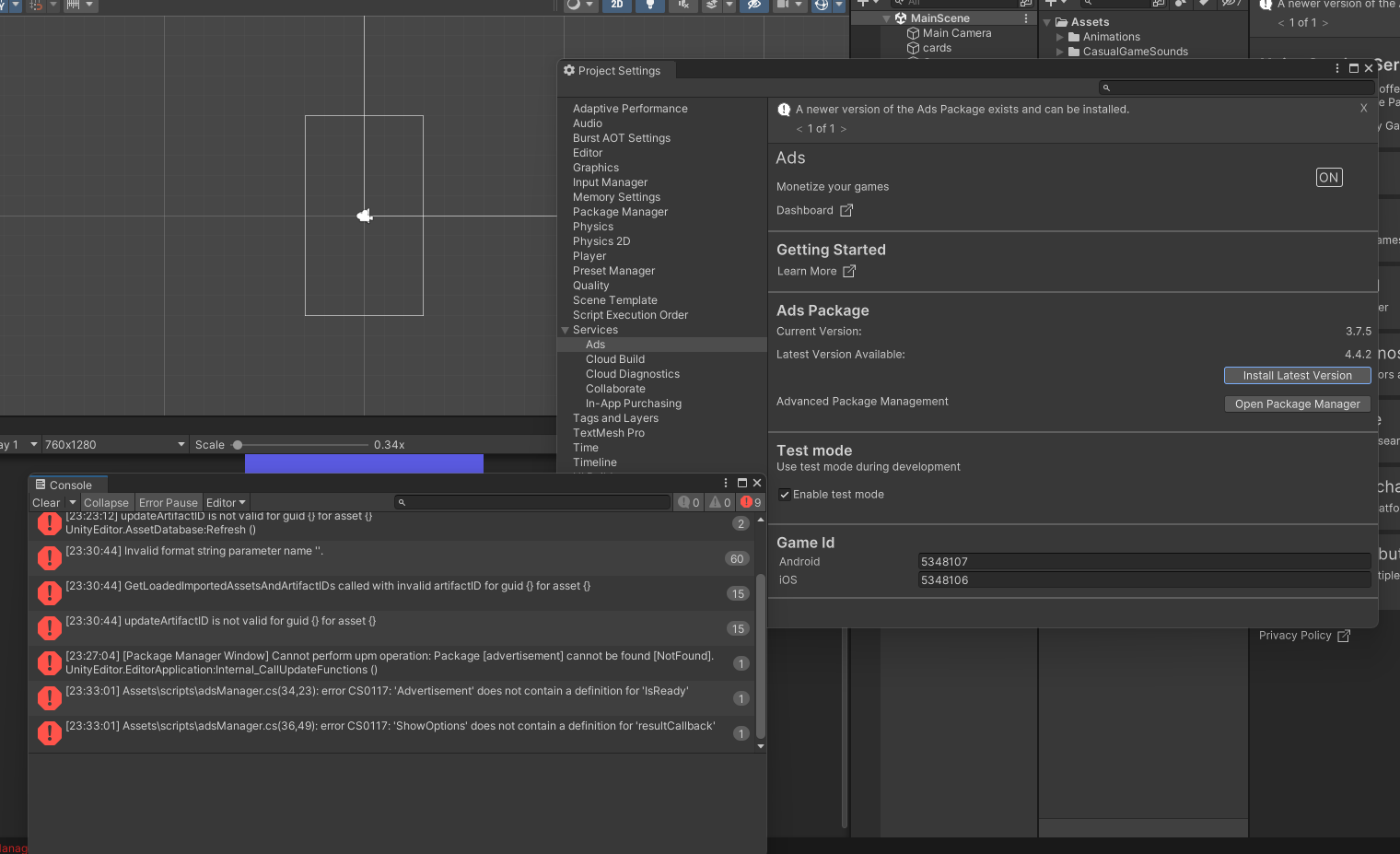The height and width of the screenshot is (854, 1400).
Task: Click the notification warning bubble icon
Action: (784, 110)
